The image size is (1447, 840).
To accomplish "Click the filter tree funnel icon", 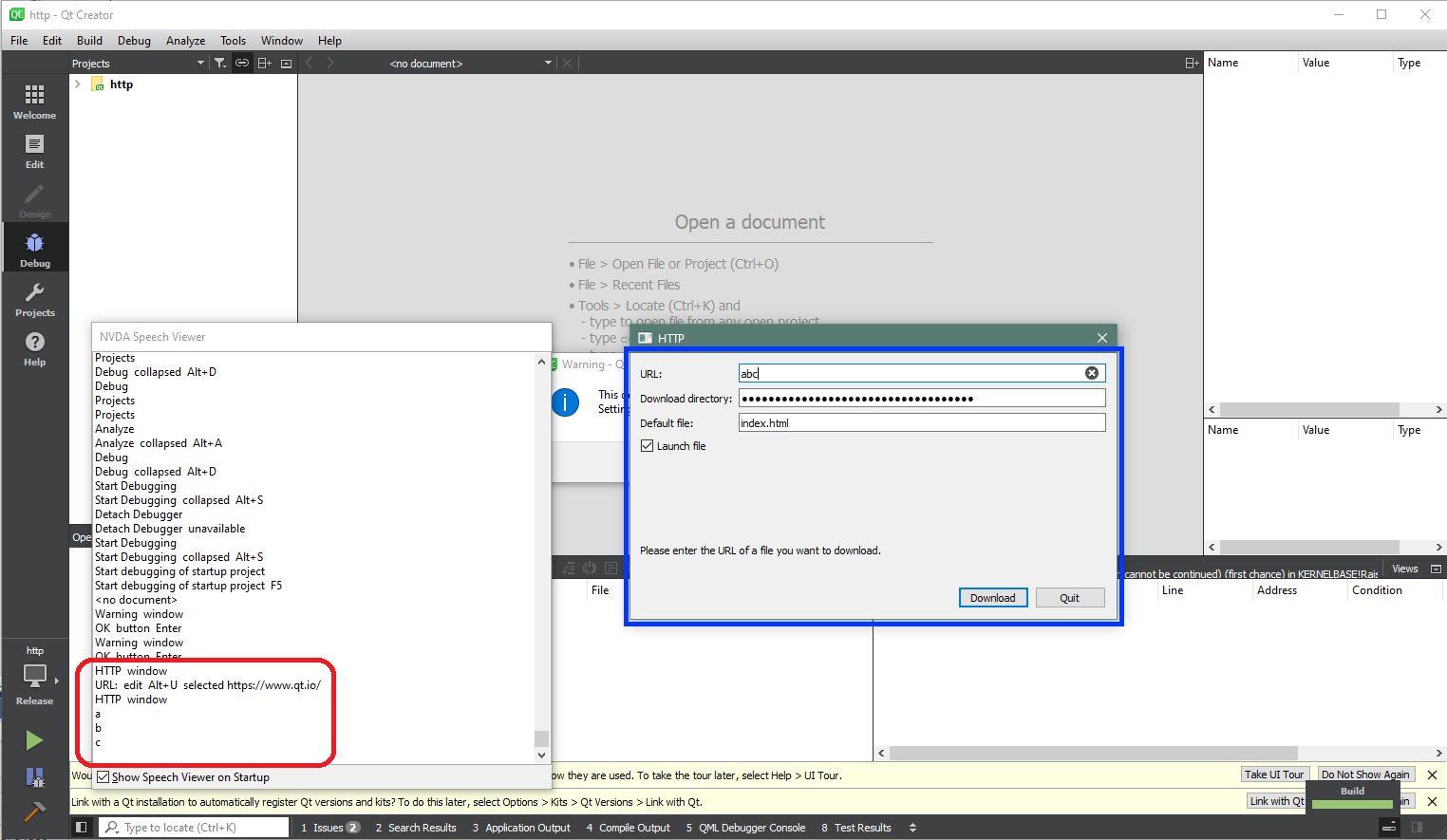I will point(220,64).
